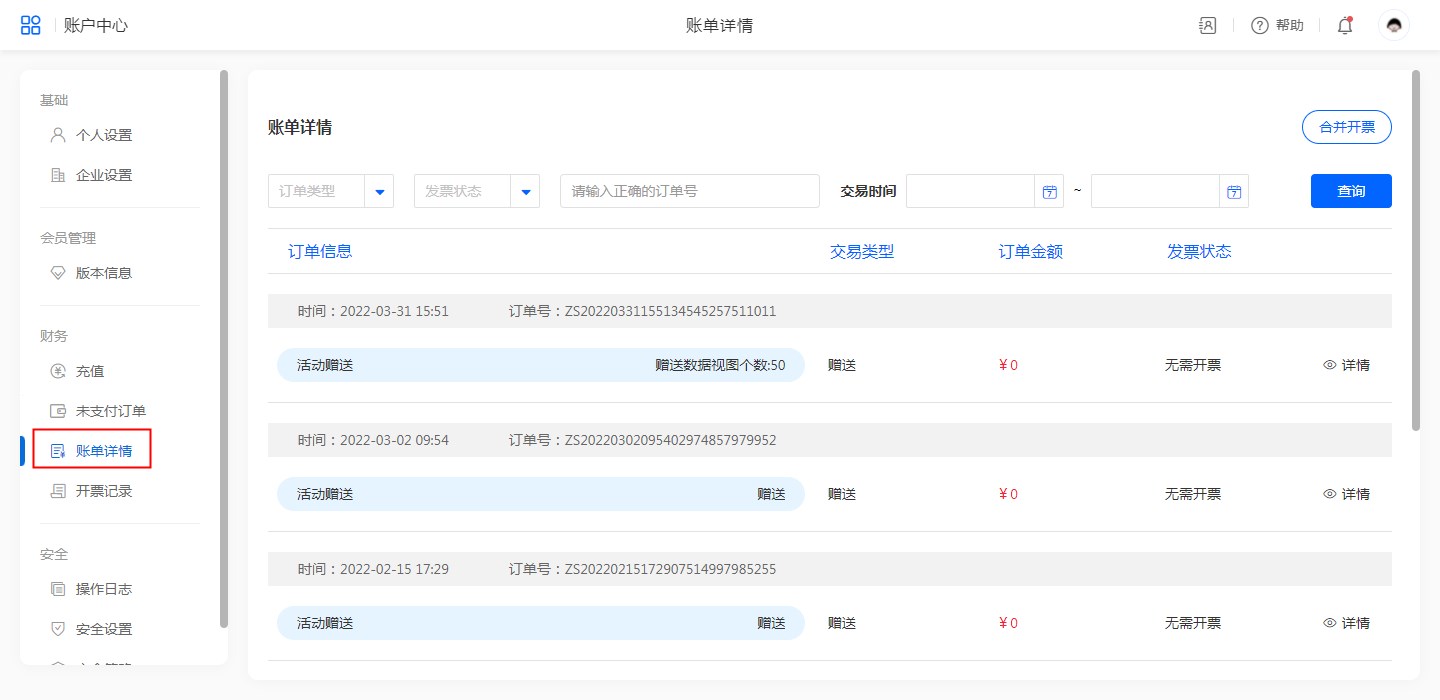The width and height of the screenshot is (1440, 700).
Task: View details of 2022-03-31 order
Action: click(1346, 365)
